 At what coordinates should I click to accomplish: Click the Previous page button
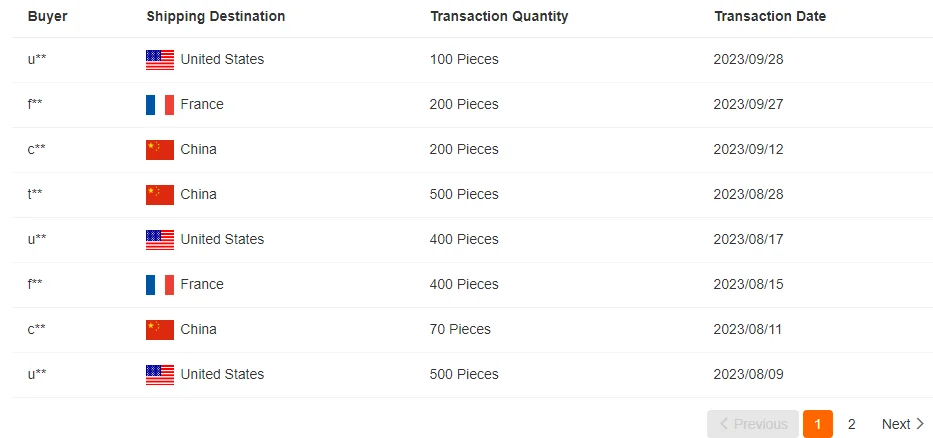pos(752,424)
